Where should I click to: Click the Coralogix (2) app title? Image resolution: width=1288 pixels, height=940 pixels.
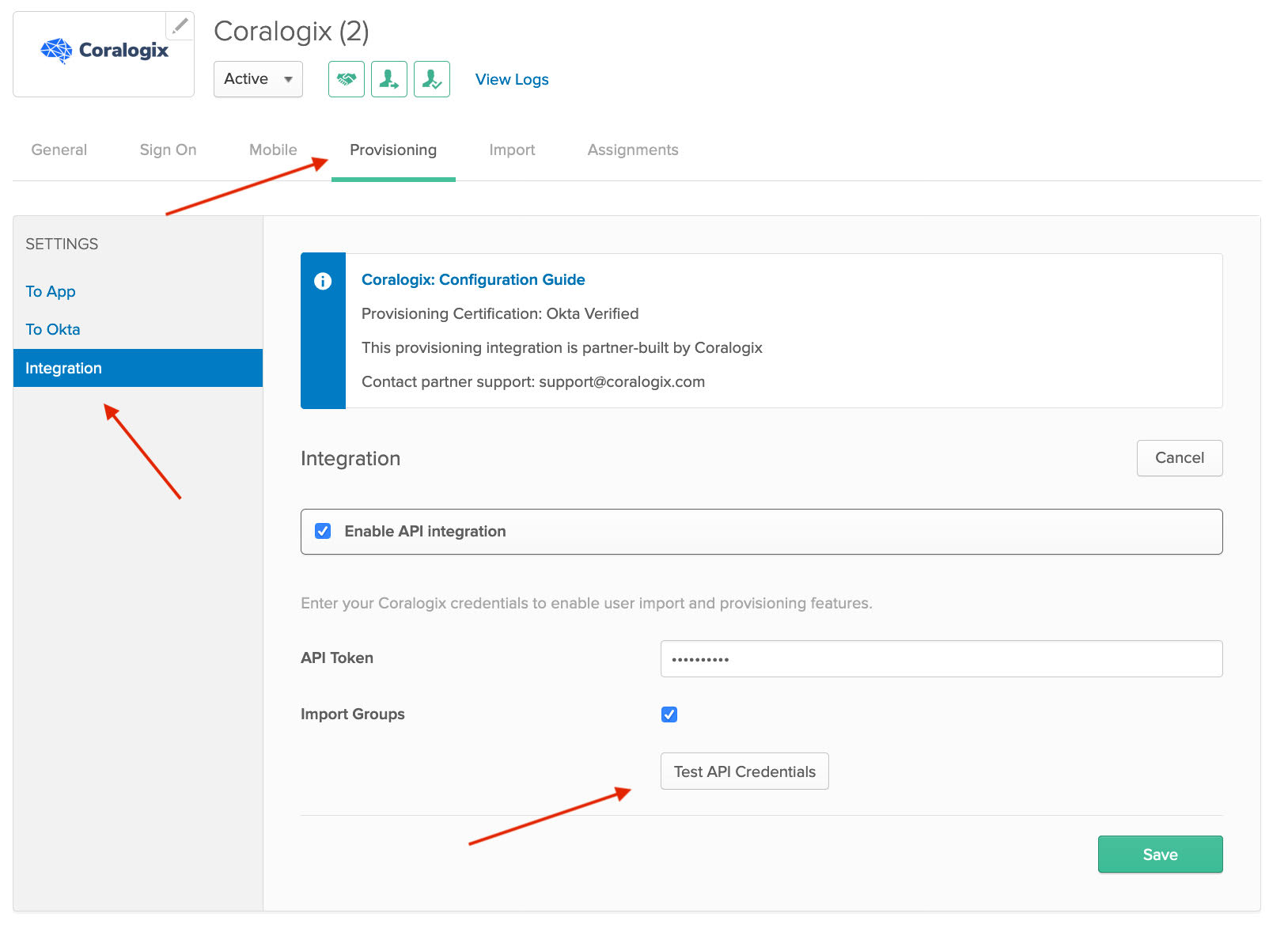pos(291,32)
